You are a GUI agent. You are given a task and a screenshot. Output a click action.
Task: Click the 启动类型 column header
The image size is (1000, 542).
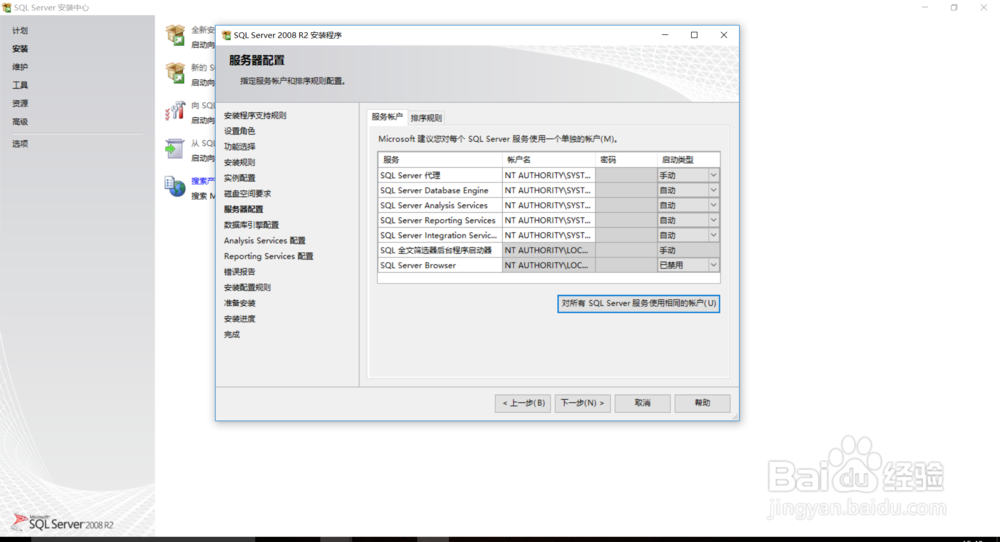click(x=689, y=159)
